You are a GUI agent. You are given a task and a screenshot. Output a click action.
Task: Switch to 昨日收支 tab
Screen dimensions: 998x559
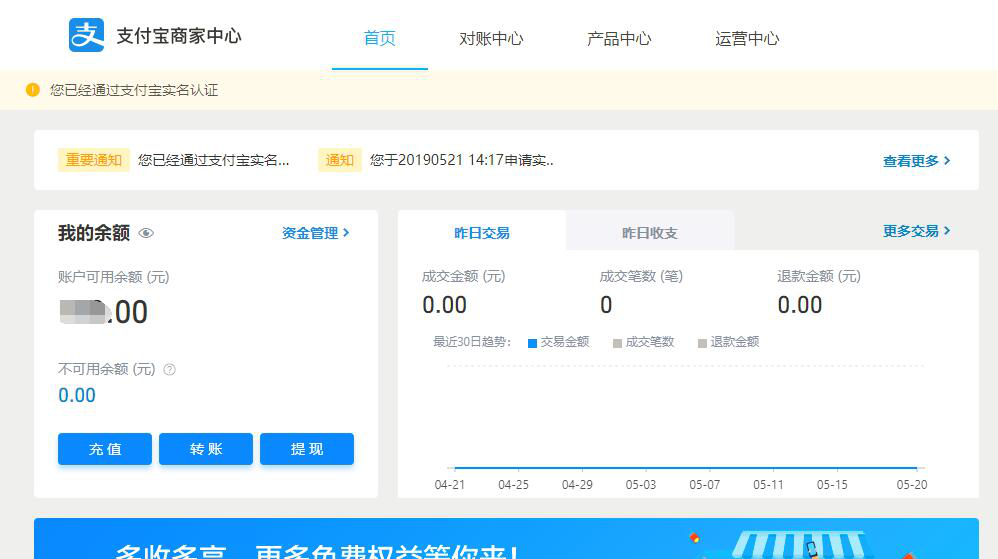(x=650, y=232)
